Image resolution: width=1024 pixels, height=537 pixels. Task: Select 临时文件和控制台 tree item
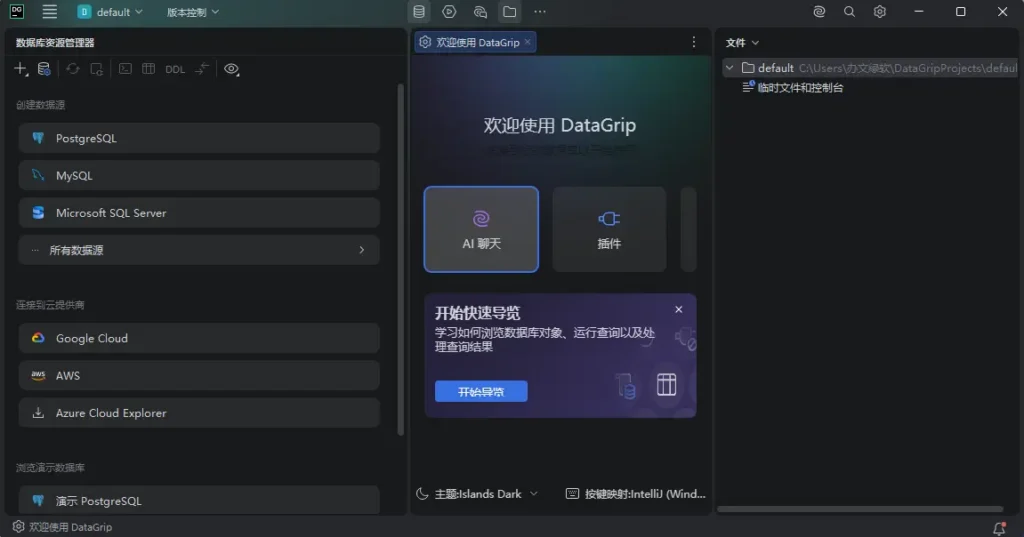[x=793, y=88]
